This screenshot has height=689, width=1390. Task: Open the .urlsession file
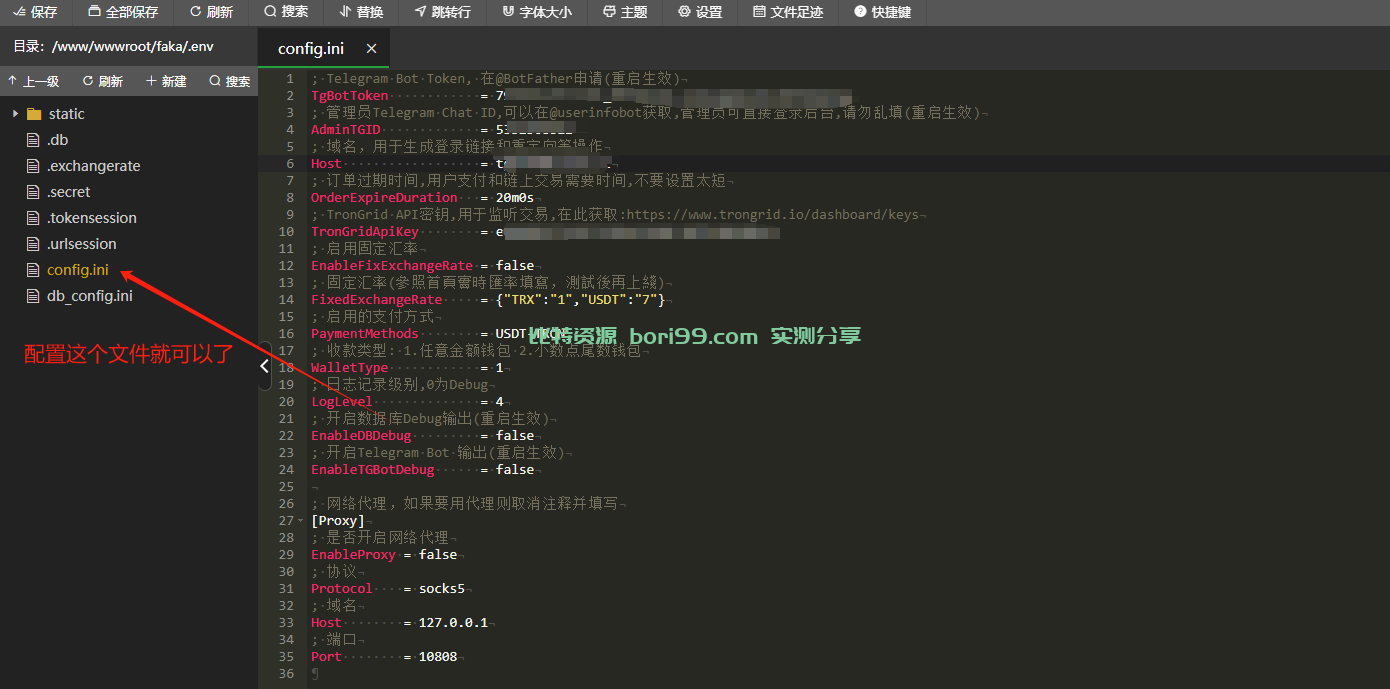(81, 244)
